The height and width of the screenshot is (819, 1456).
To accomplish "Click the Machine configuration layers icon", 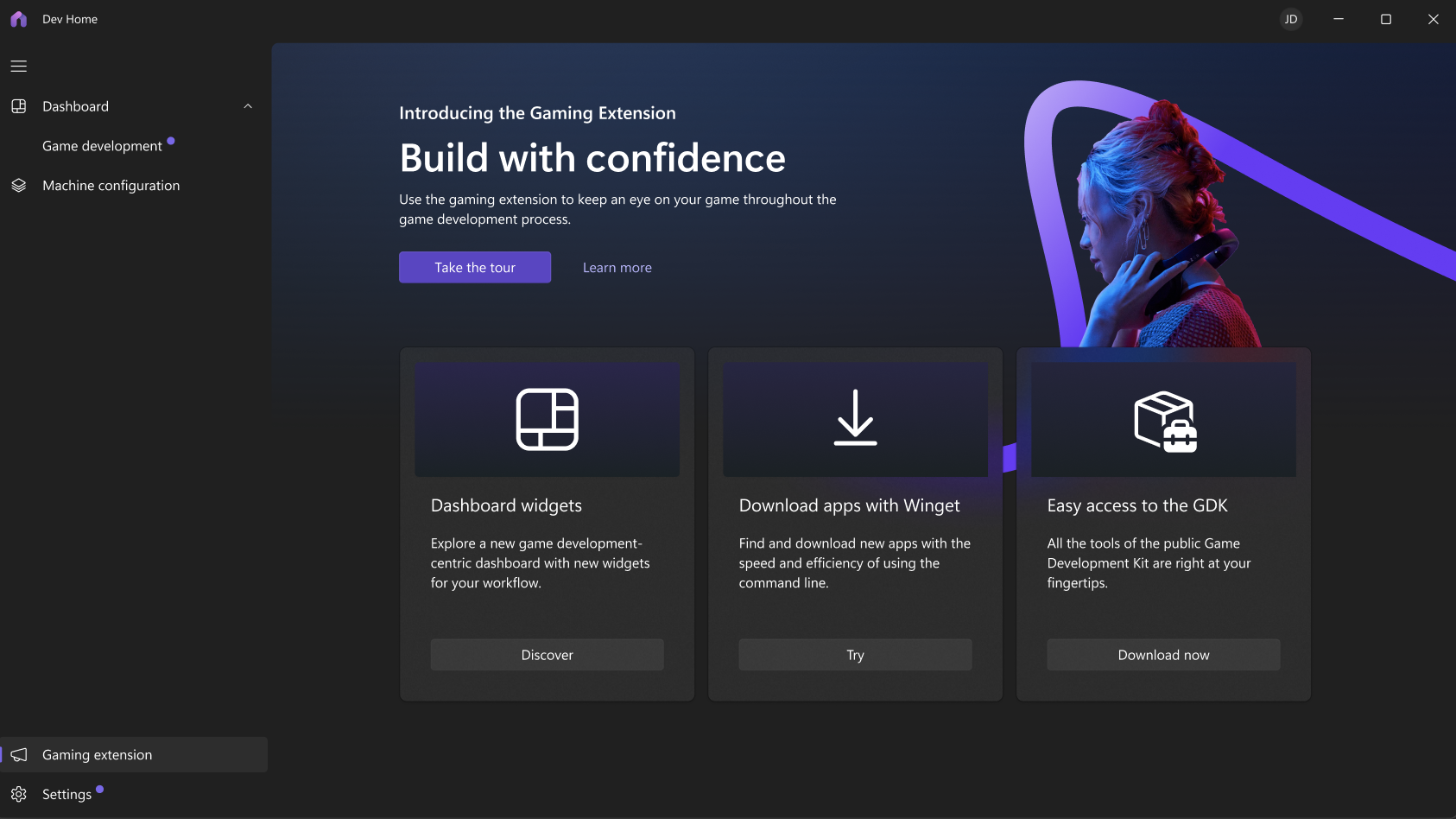I will [19, 186].
